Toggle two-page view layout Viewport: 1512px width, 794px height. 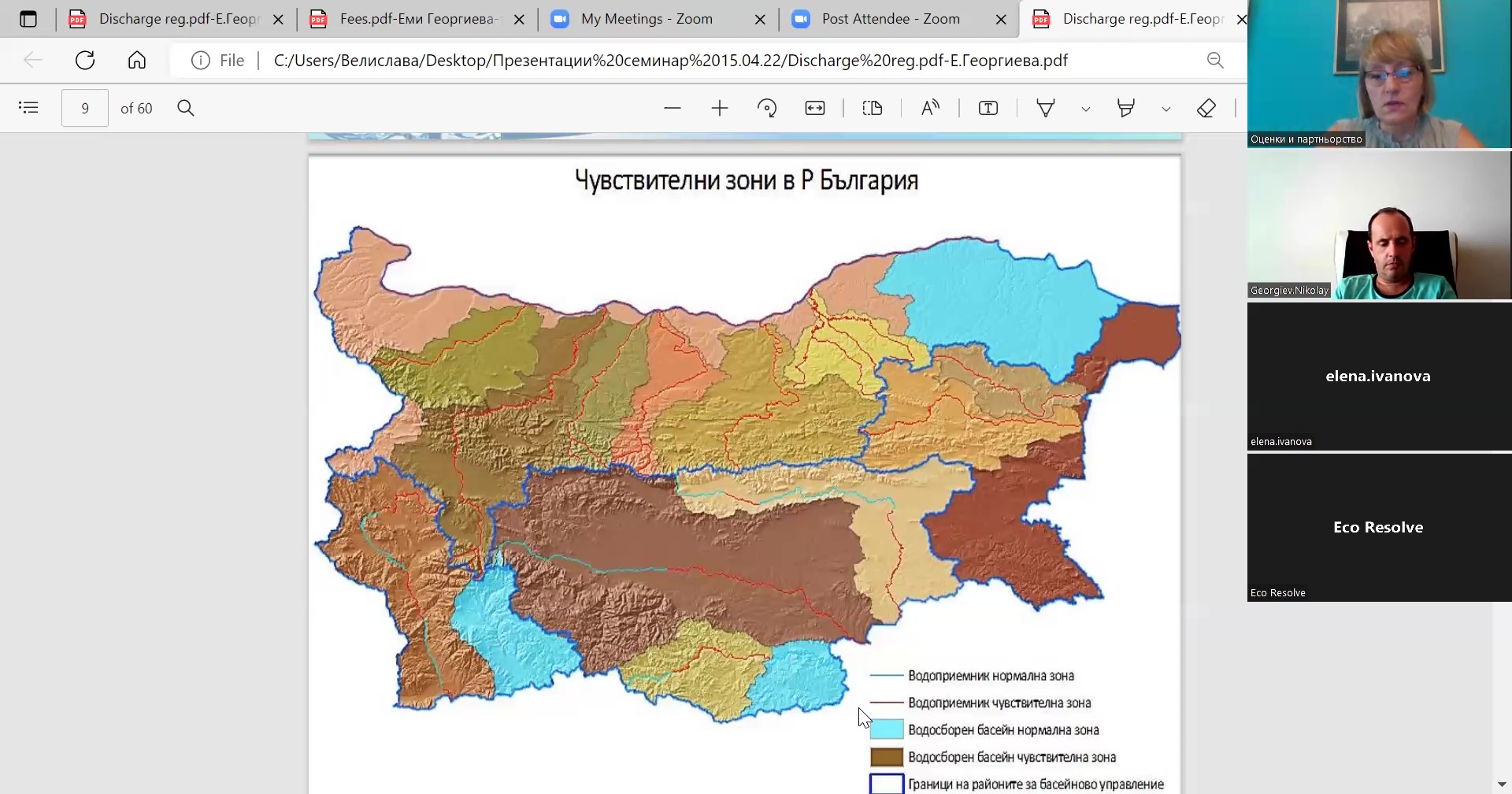point(873,108)
